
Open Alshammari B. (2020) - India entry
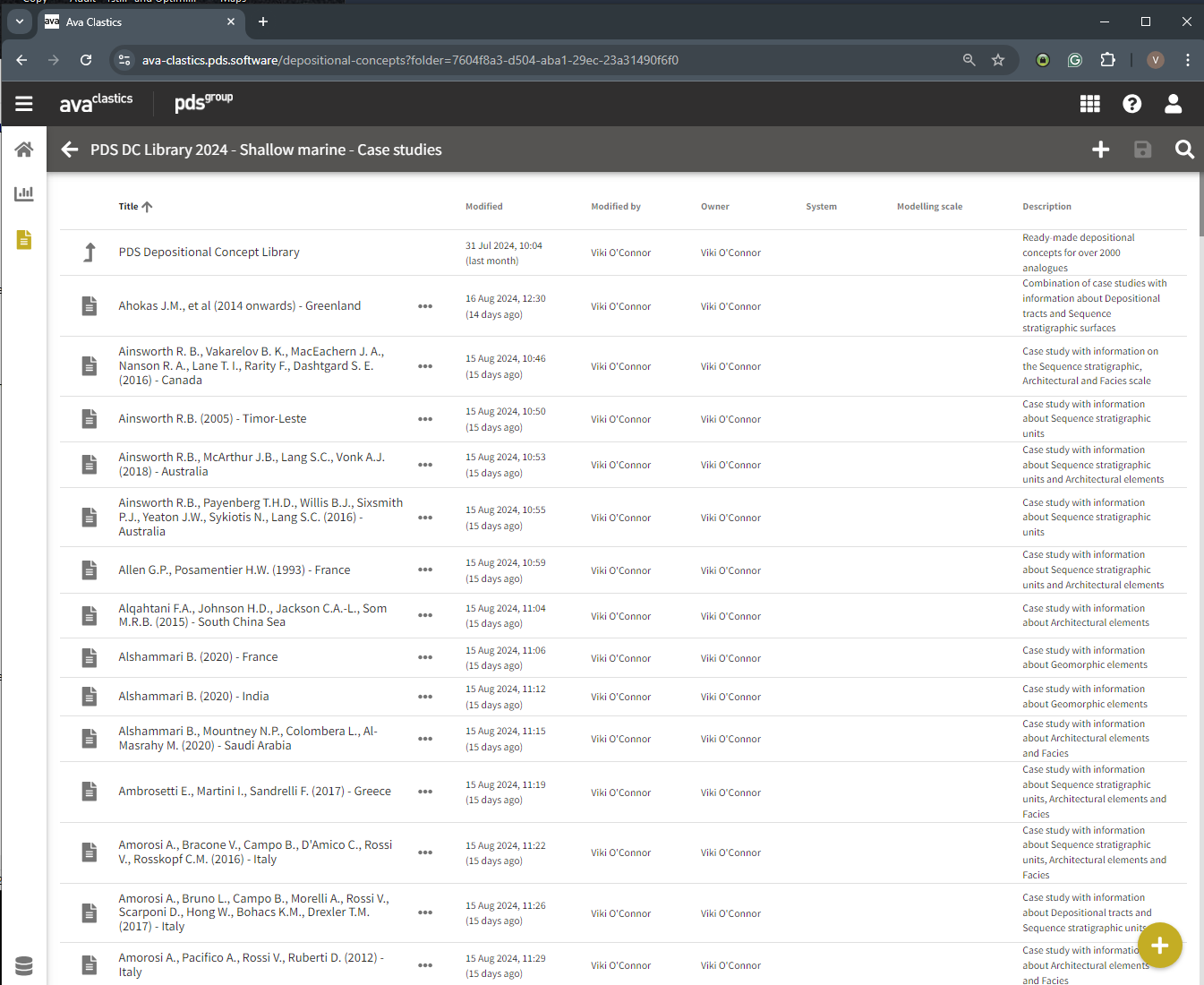click(193, 697)
